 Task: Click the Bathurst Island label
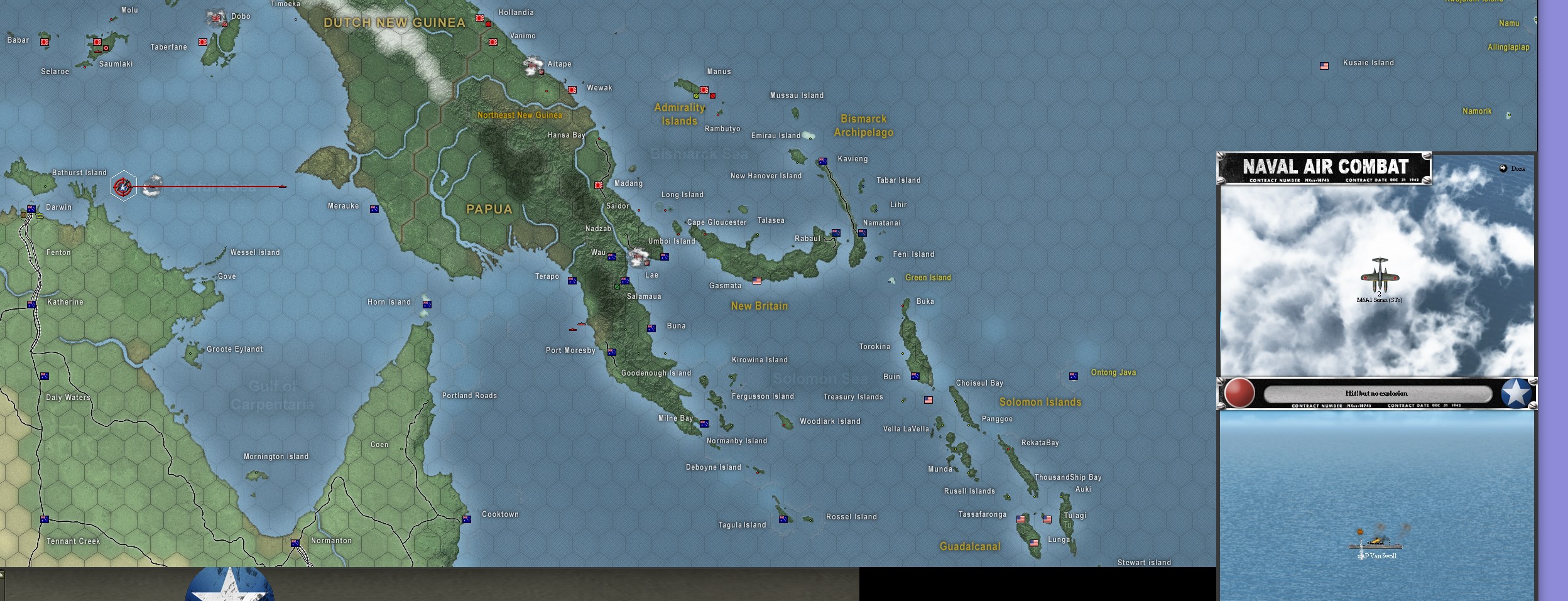click(79, 173)
